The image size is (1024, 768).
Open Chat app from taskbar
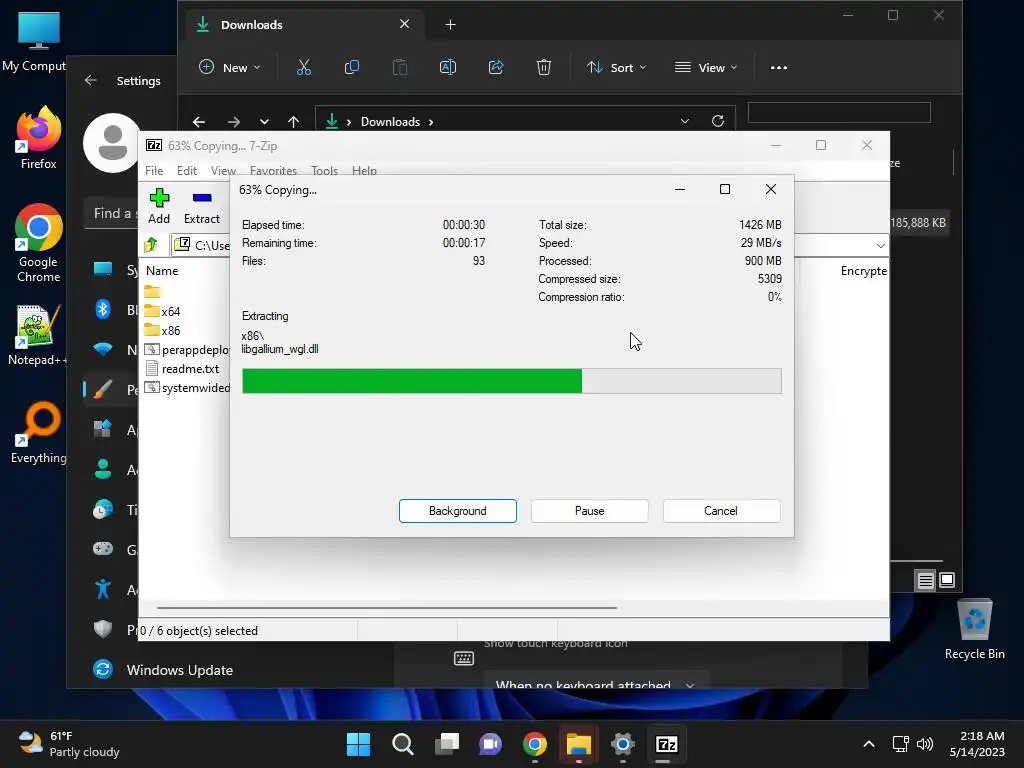[490, 744]
